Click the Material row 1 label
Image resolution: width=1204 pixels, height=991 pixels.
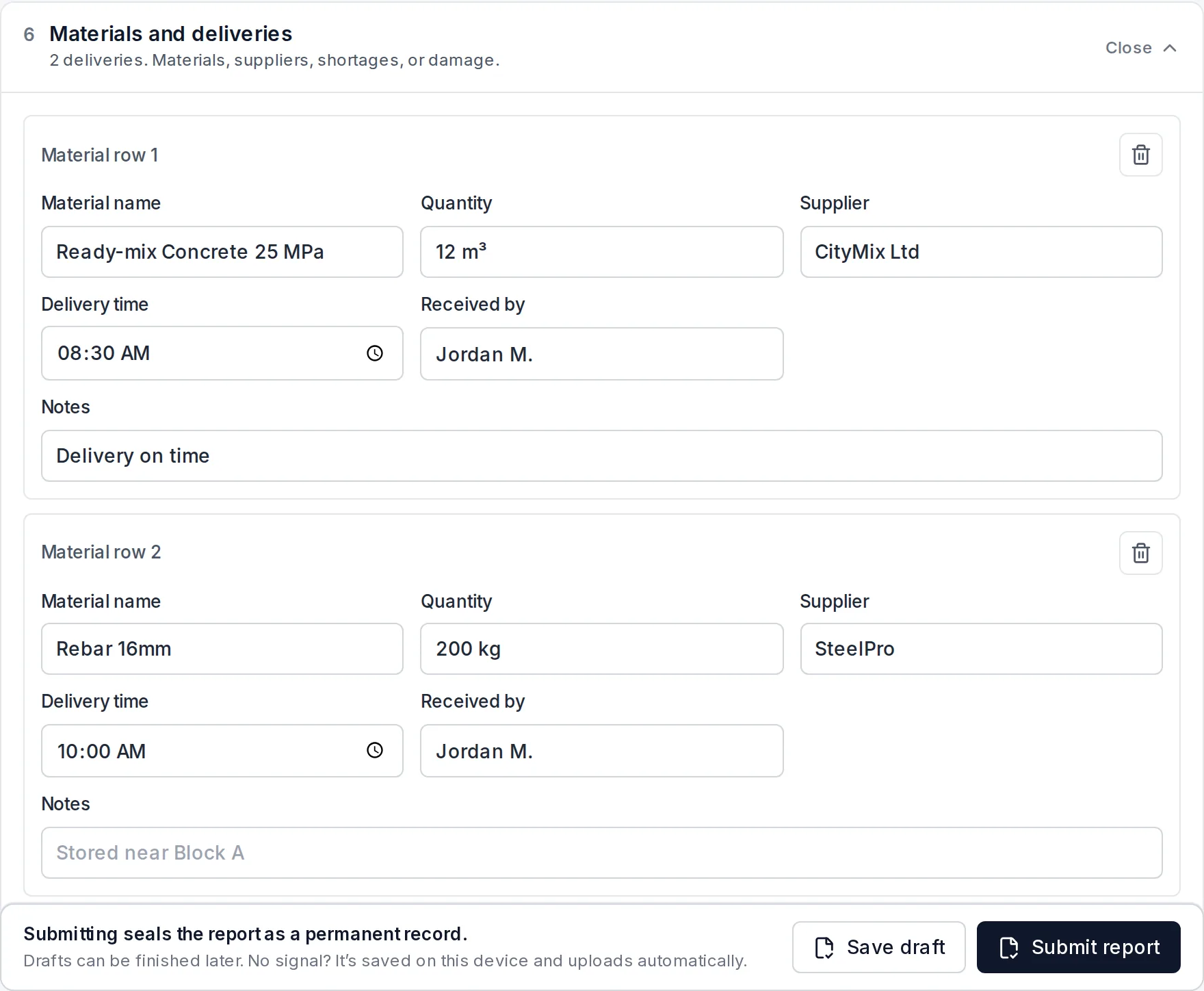click(x=100, y=155)
